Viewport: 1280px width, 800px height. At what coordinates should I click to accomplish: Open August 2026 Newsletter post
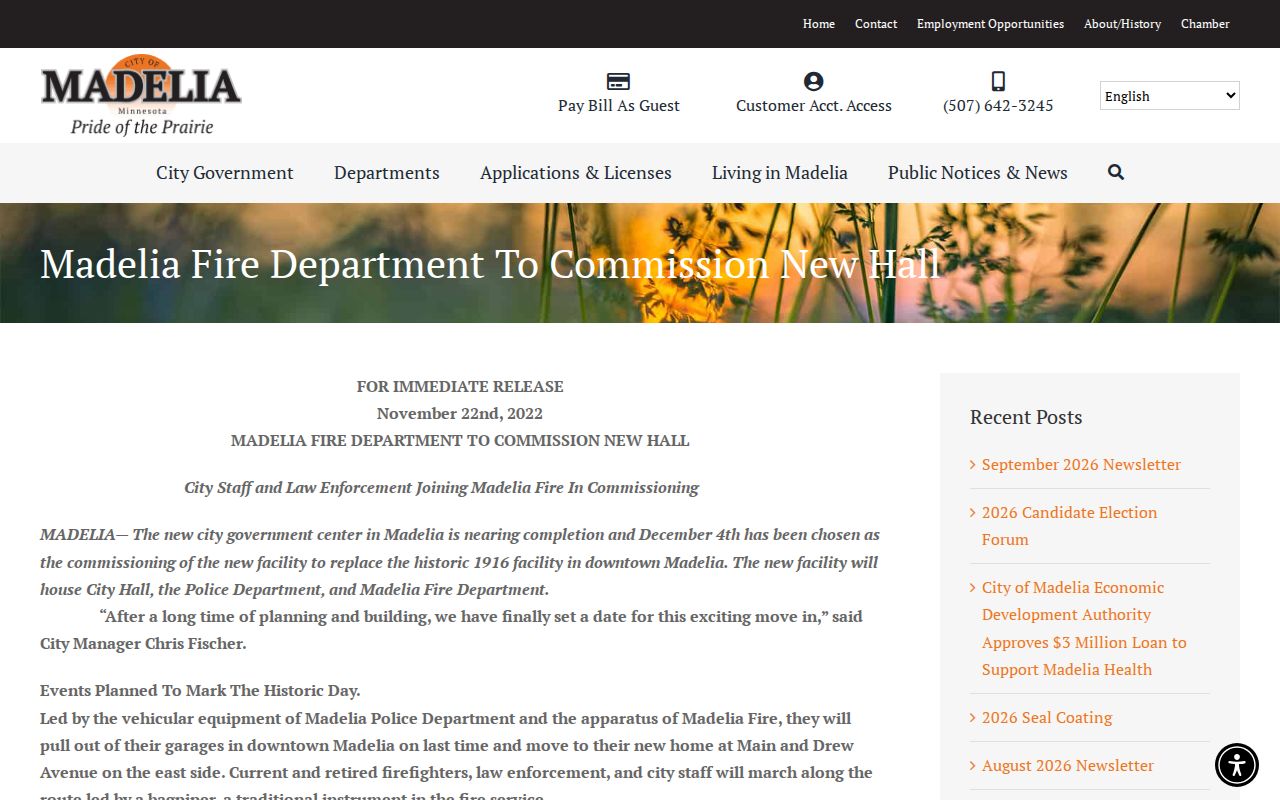pyautogui.click(x=1068, y=766)
